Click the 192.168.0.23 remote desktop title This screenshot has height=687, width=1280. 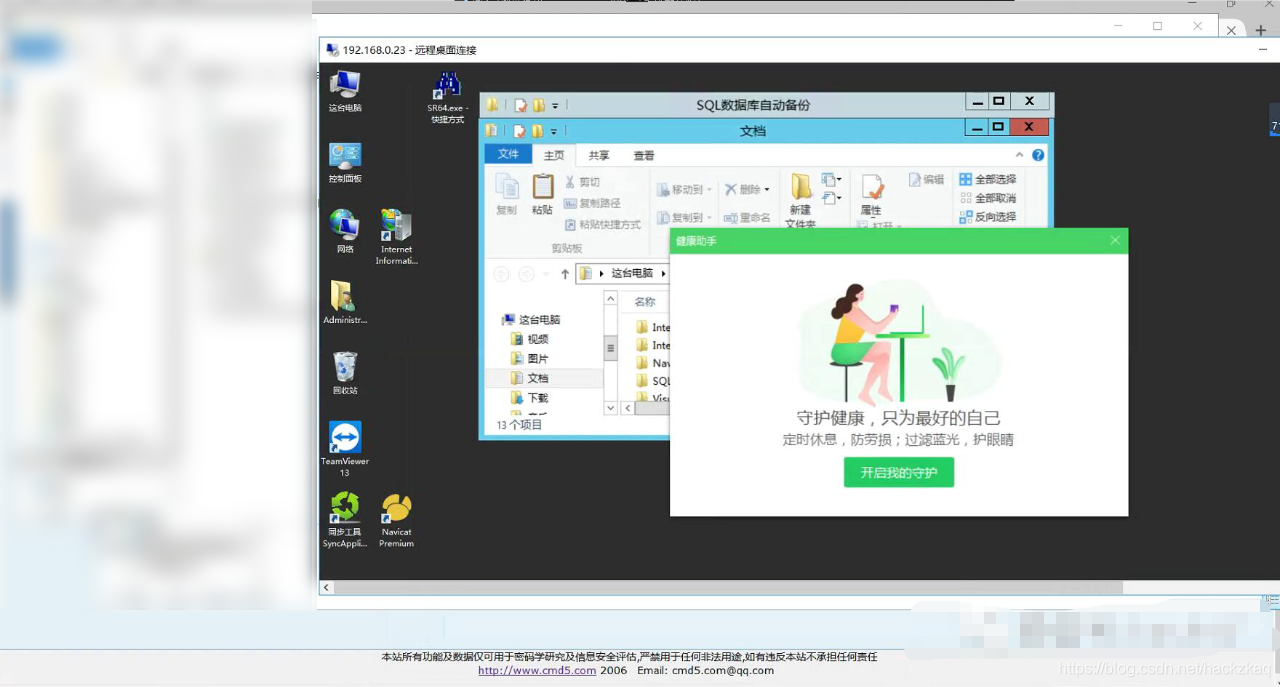click(x=409, y=50)
